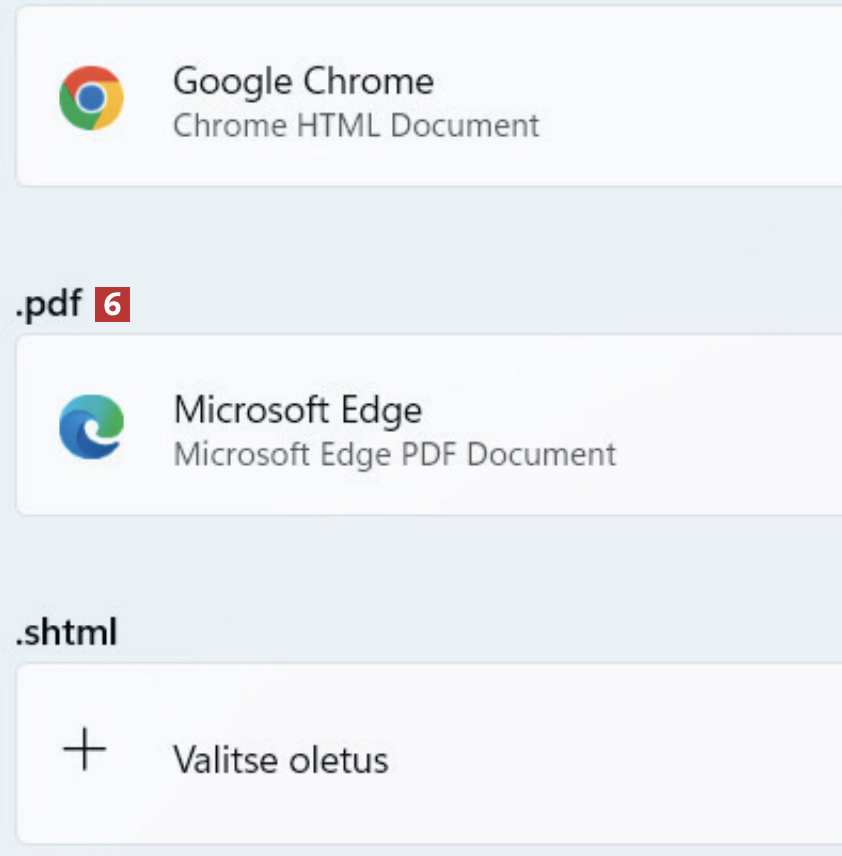This screenshot has height=856, width=842.
Task: Select the "Google Chrome" app name text
Action: point(303,81)
